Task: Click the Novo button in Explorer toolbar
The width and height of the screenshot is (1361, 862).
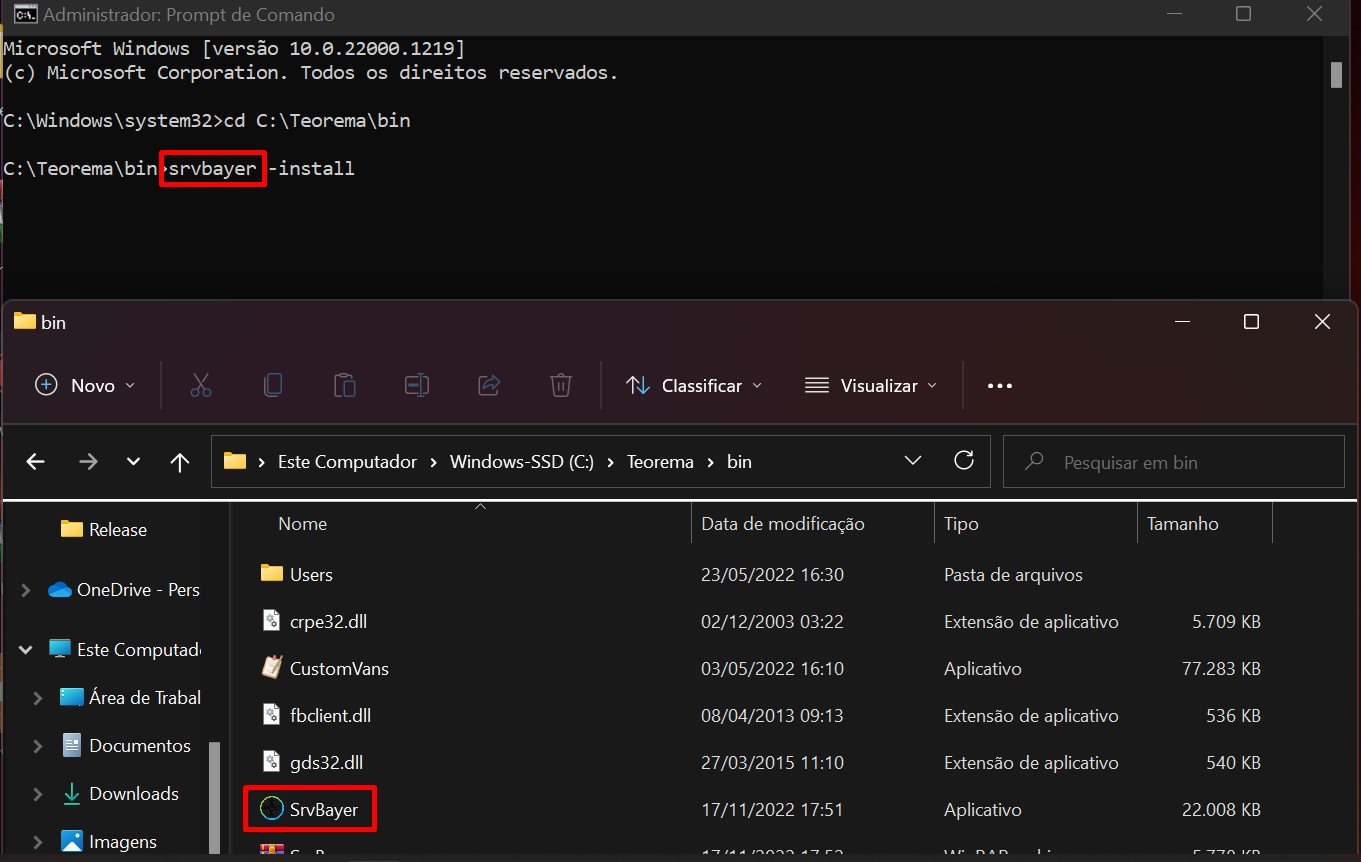Action: (85, 385)
